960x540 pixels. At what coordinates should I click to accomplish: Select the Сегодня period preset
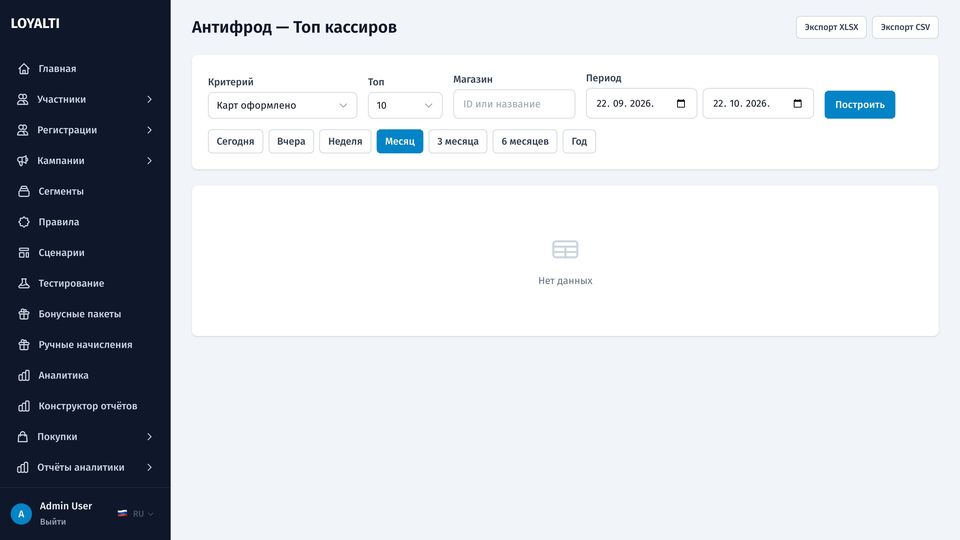pyautogui.click(x=235, y=141)
